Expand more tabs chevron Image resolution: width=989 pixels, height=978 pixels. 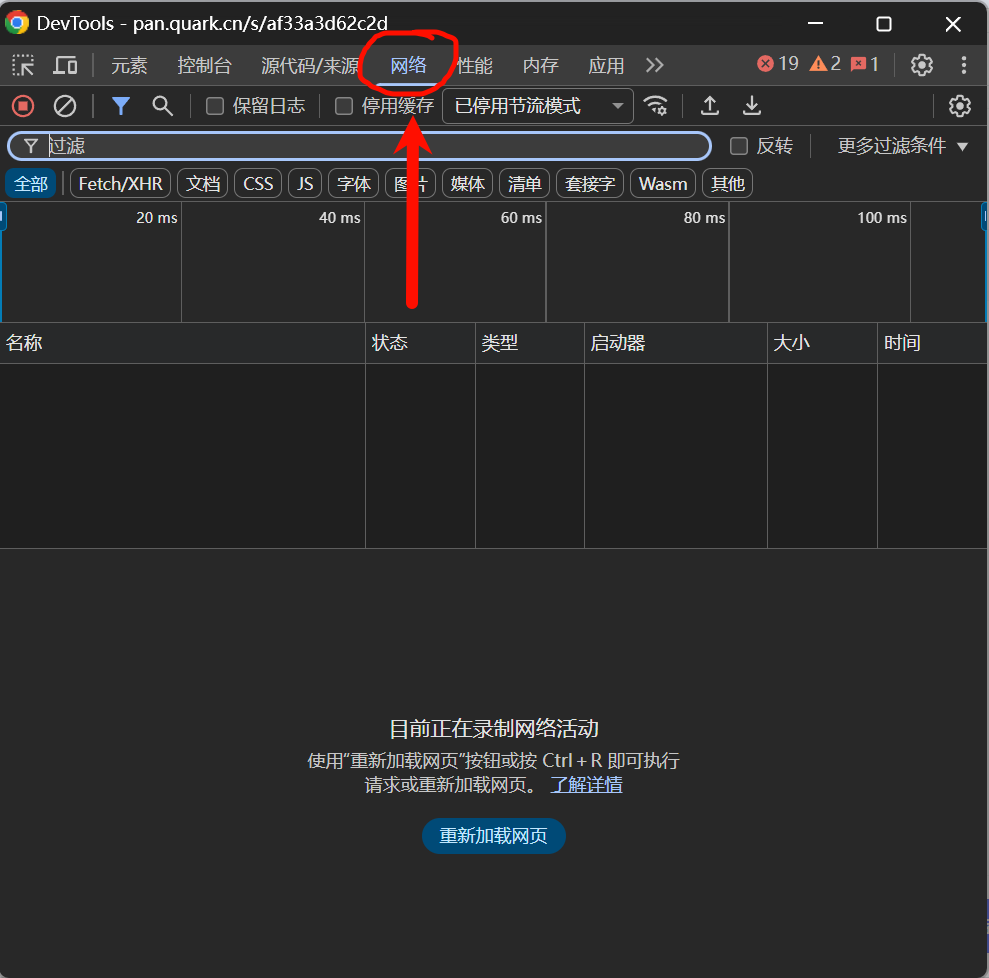[655, 65]
